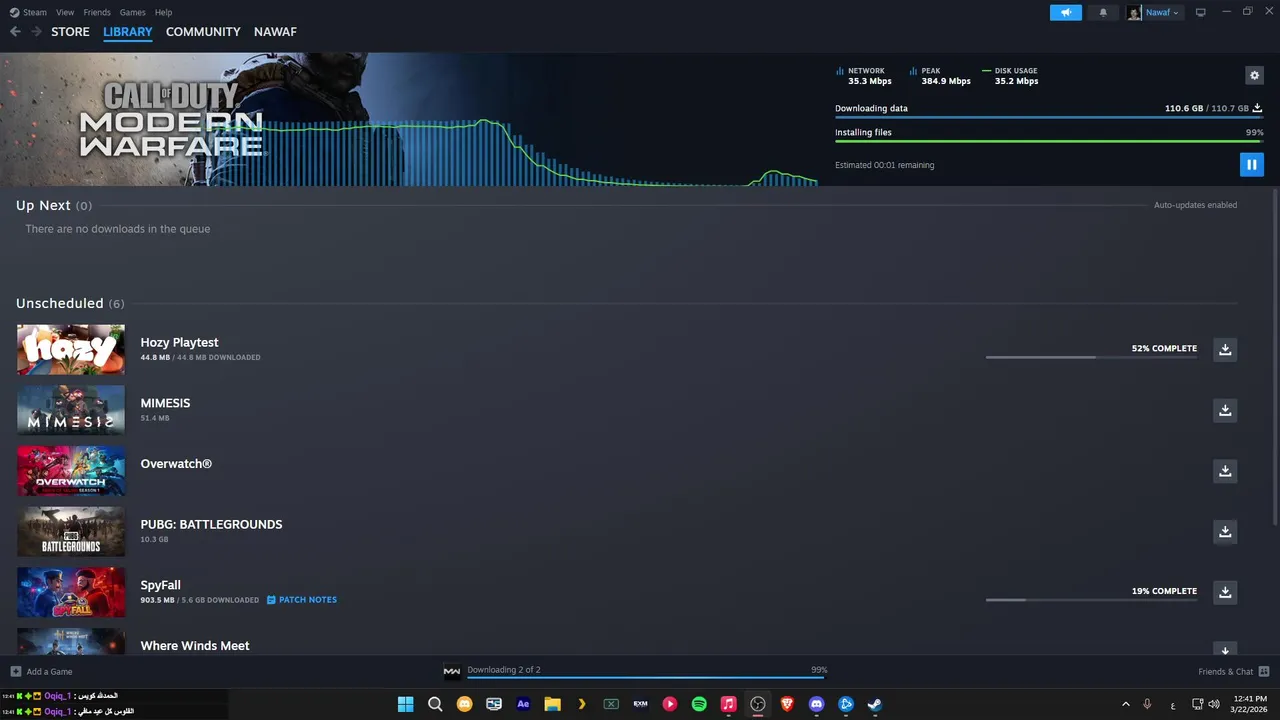Go back with the arrow
Viewport: 1280px width, 720px height.
click(15, 31)
